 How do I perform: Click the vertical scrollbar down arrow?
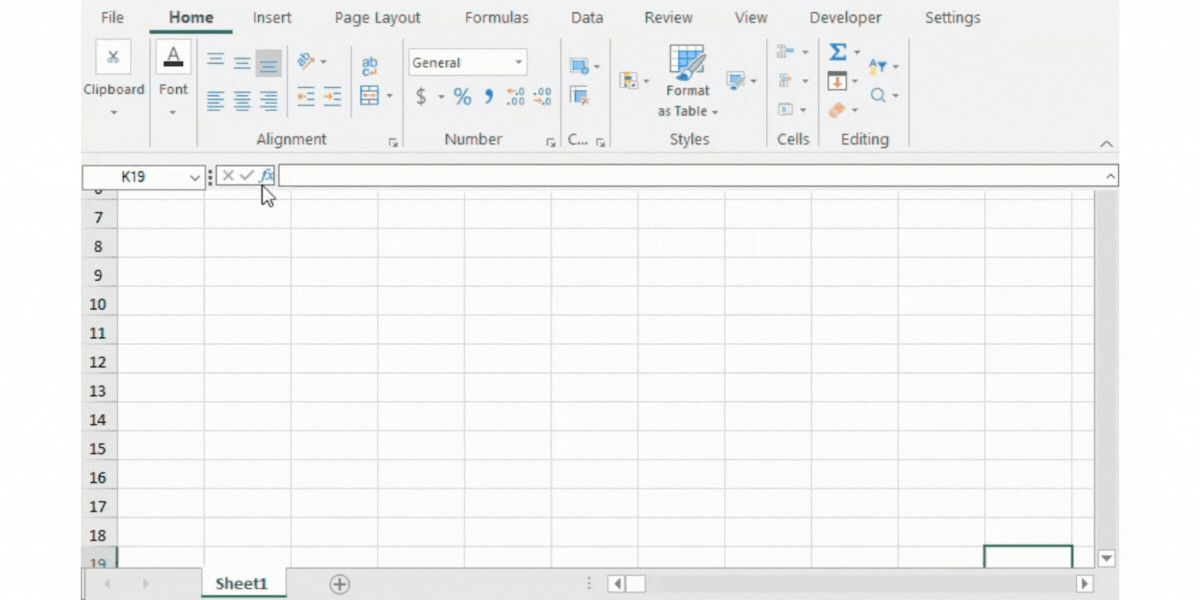pyautogui.click(x=1106, y=558)
